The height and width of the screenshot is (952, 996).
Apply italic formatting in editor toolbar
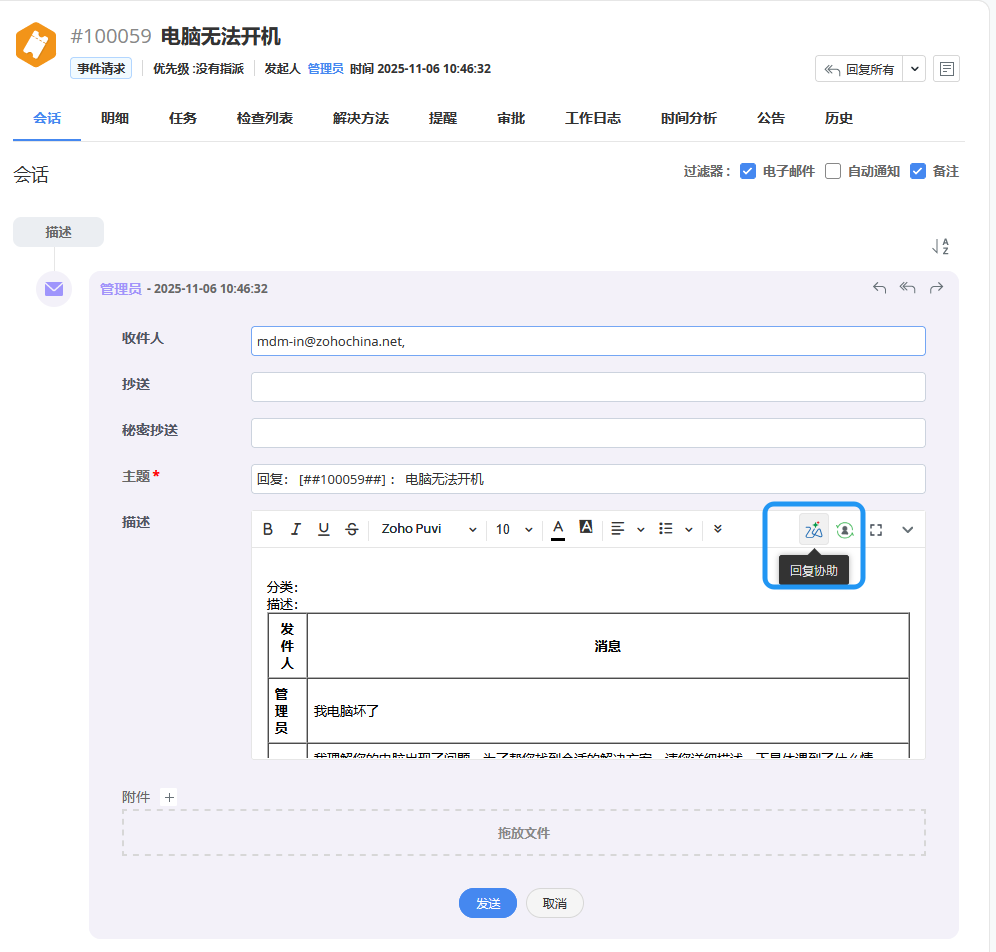coord(296,530)
